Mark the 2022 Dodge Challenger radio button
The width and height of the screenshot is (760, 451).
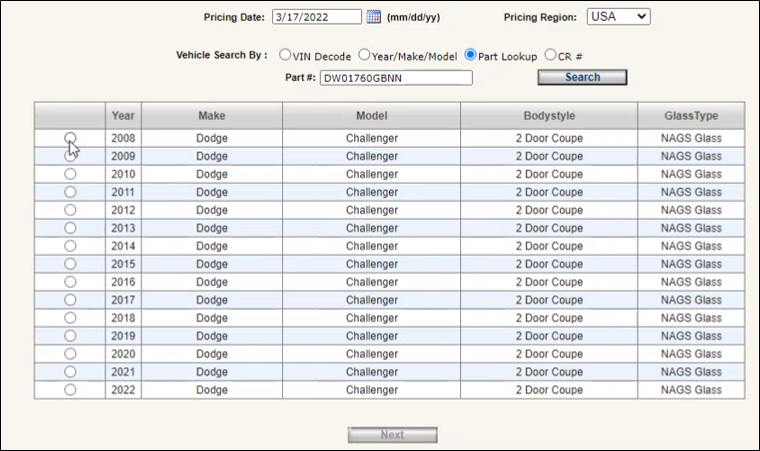coord(70,389)
